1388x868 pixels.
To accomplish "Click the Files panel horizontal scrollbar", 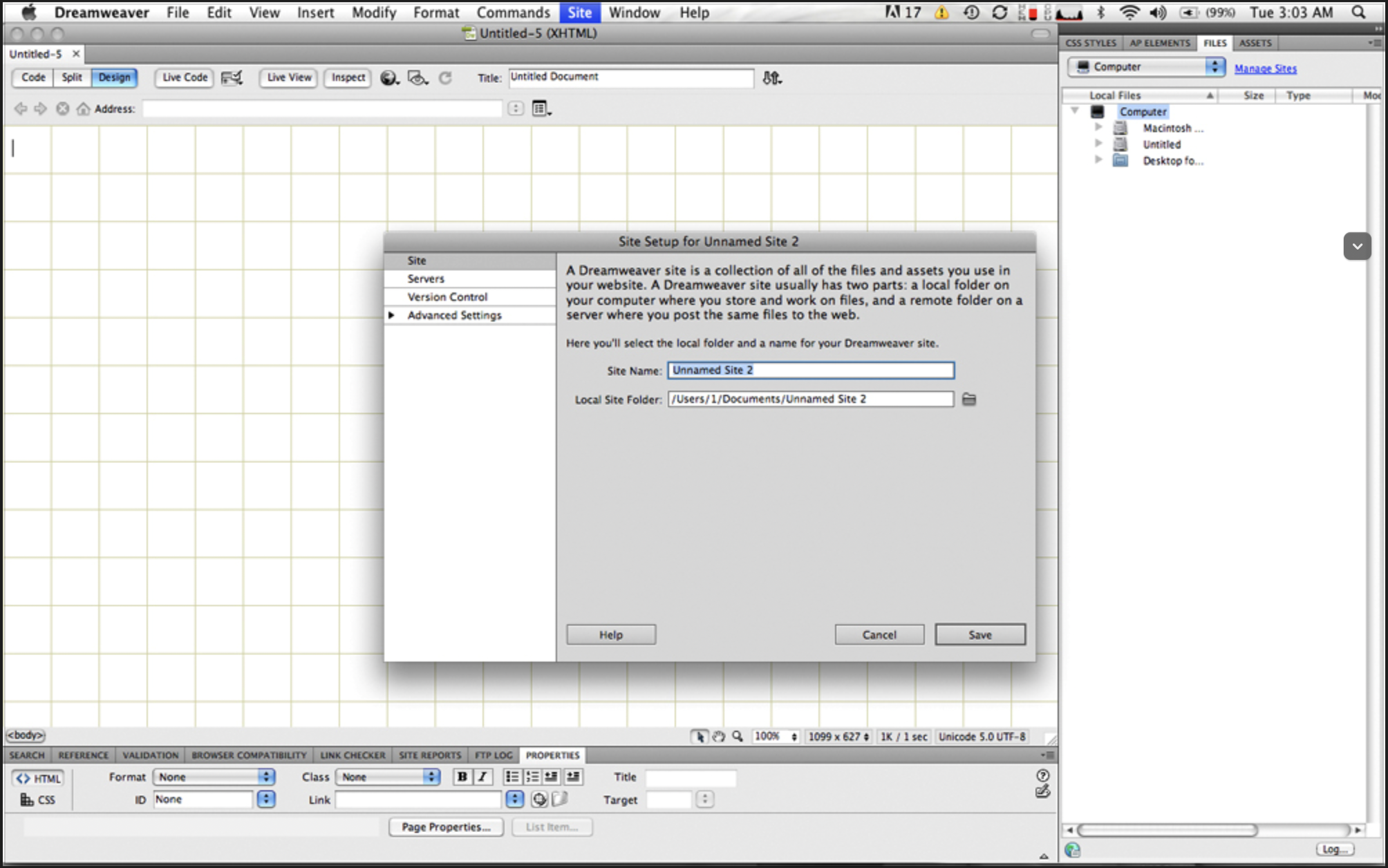I will 1167,830.
